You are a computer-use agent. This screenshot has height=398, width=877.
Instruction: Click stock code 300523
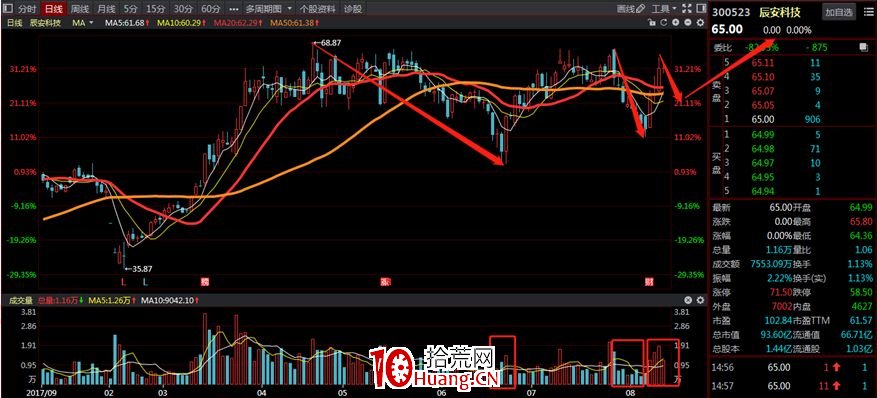[730, 12]
